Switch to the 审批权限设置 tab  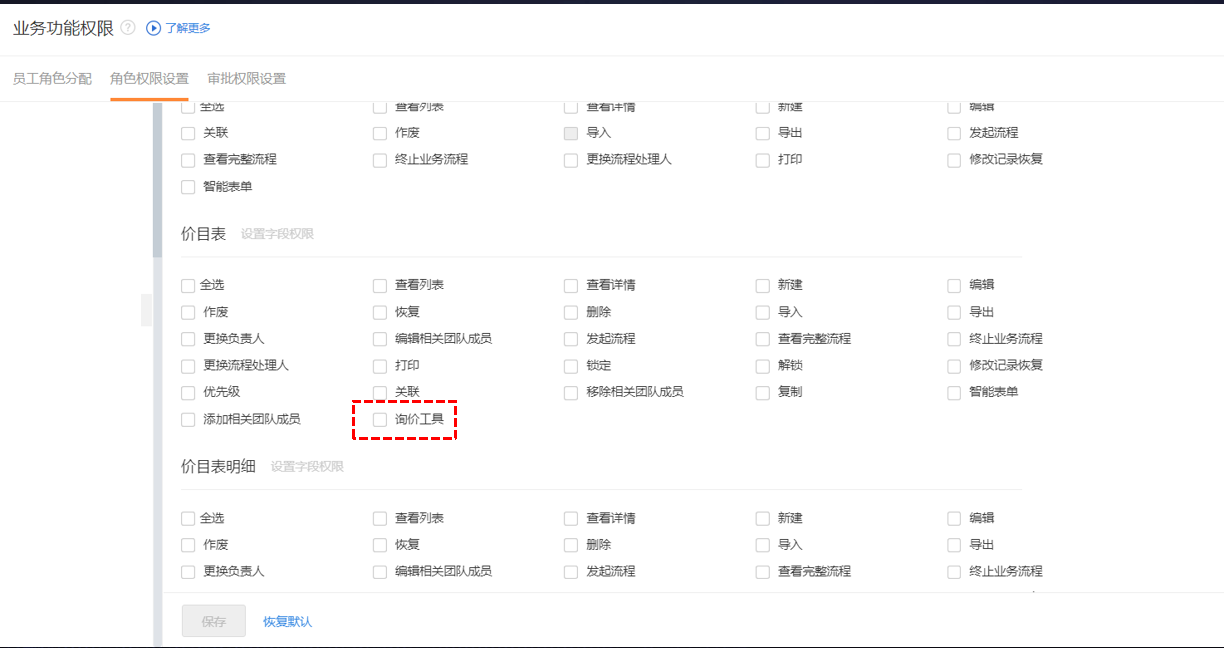click(246, 79)
